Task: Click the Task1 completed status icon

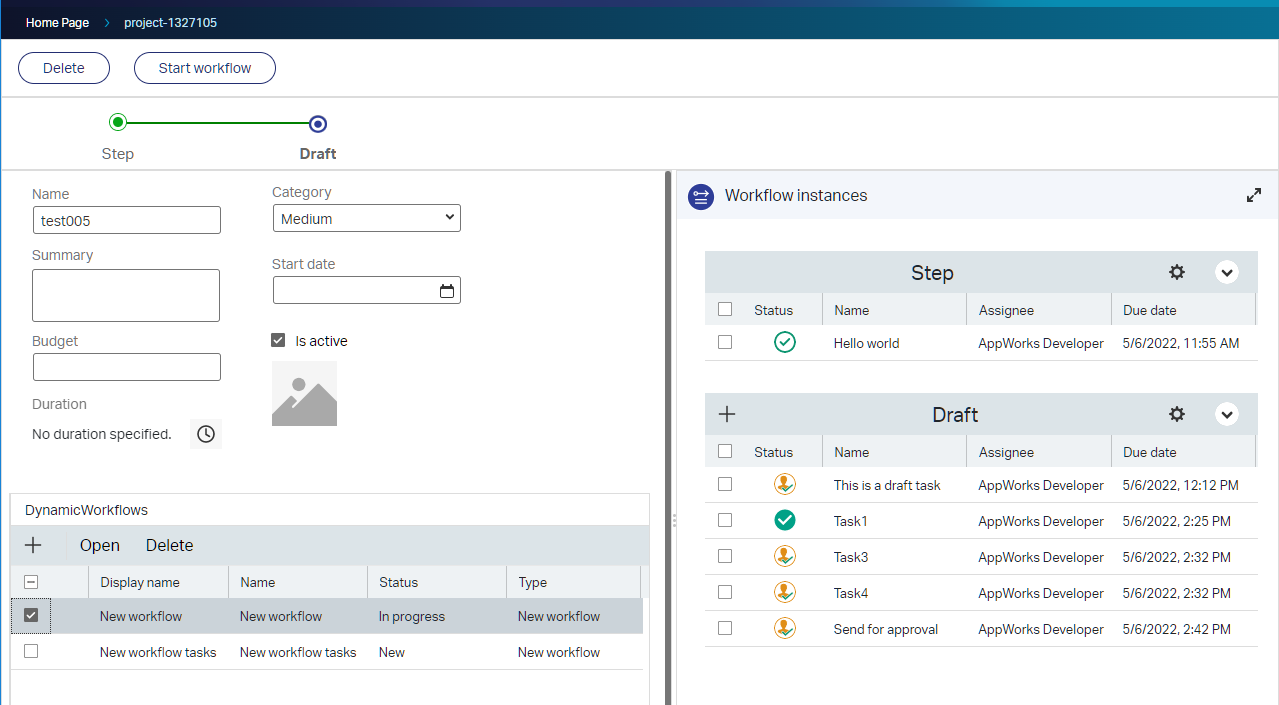Action: pos(785,521)
